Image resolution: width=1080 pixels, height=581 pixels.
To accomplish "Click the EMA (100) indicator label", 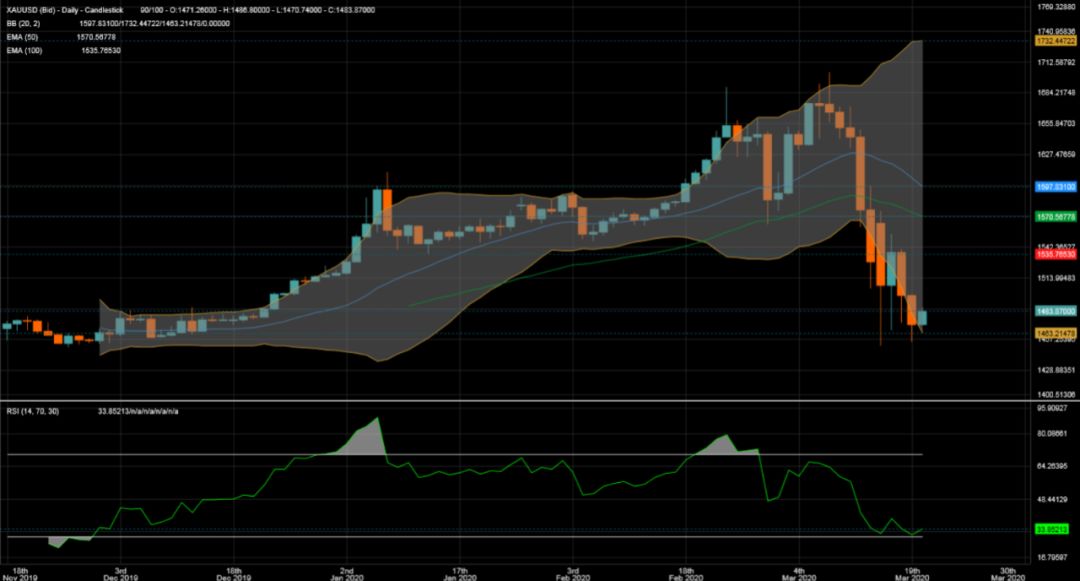I will pos(27,50).
